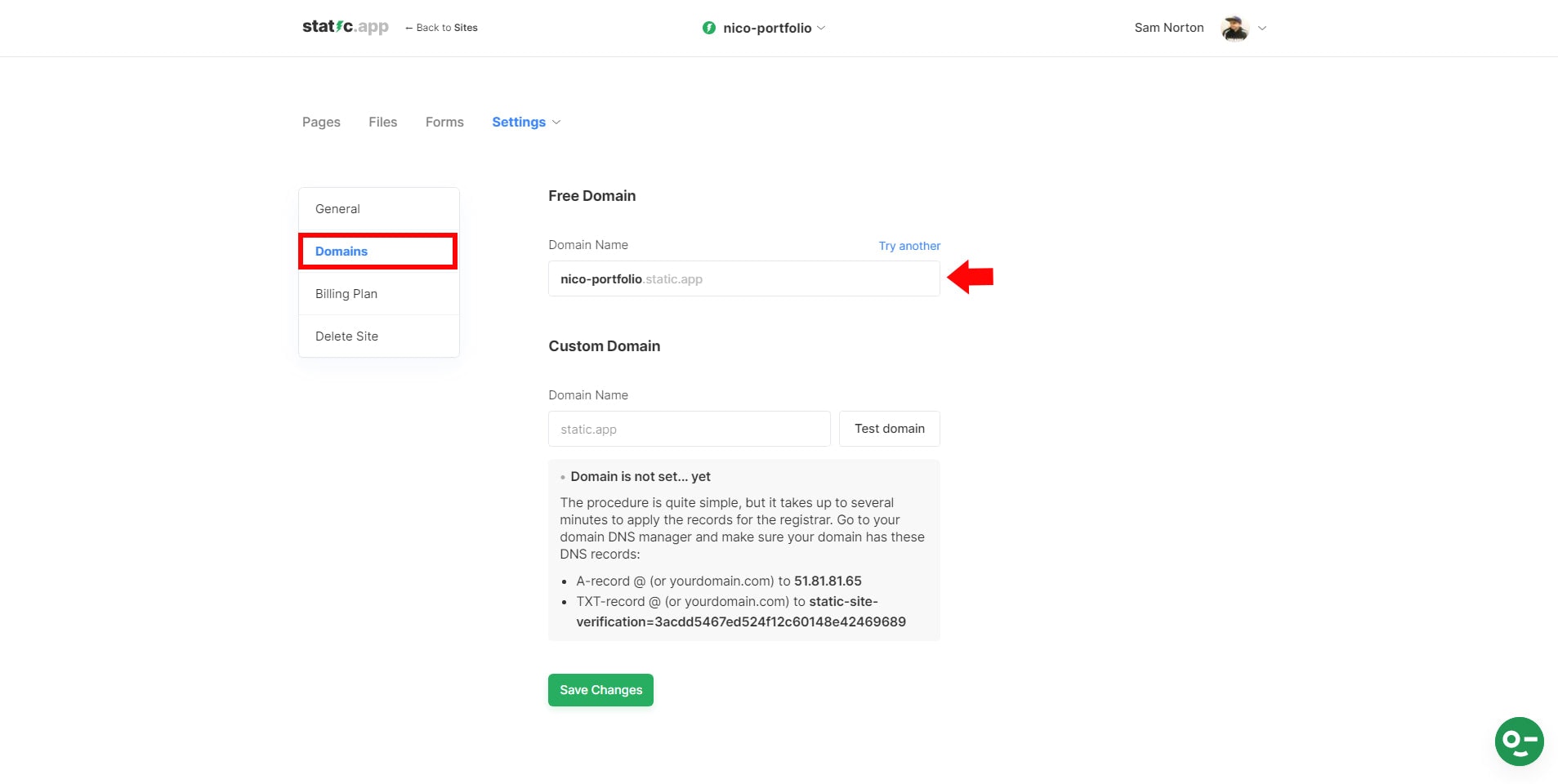Image resolution: width=1558 pixels, height=784 pixels.
Task: Click the nico-portfolio free domain field
Action: (x=743, y=278)
